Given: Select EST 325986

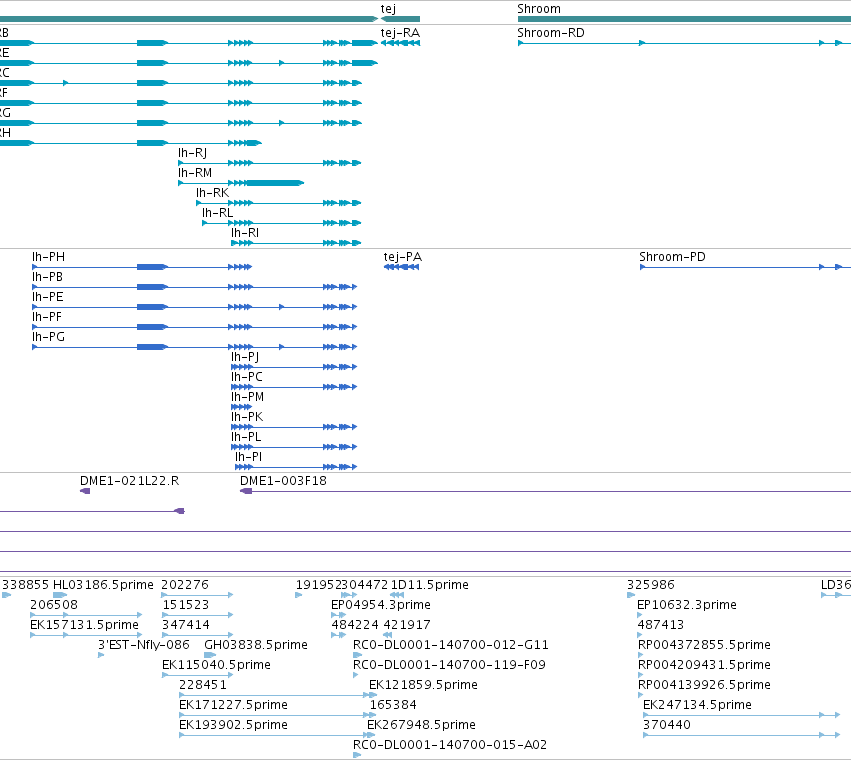Looking at the screenshot, I should [x=651, y=585].
